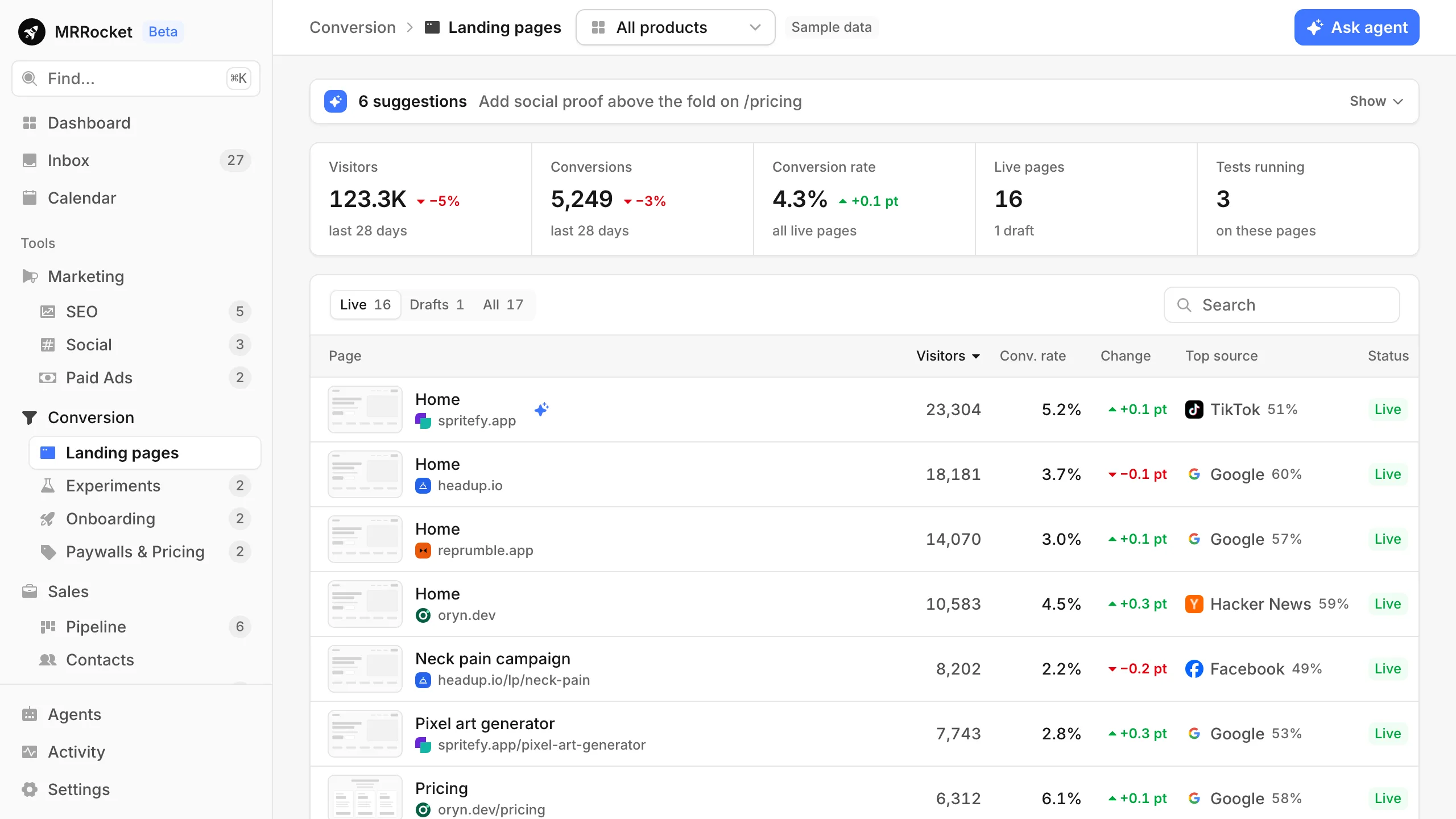Image resolution: width=1456 pixels, height=819 pixels.
Task: Open the oryn.dev Home row
Action: coord(864,604)
